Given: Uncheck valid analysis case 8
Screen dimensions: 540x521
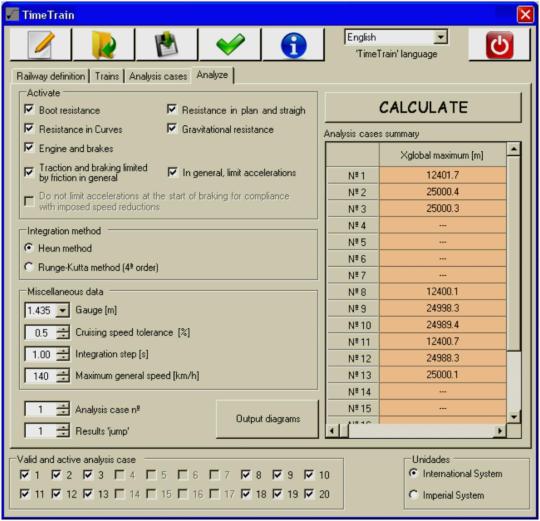Looking at the screenshot, I should [x=246, y=475].
